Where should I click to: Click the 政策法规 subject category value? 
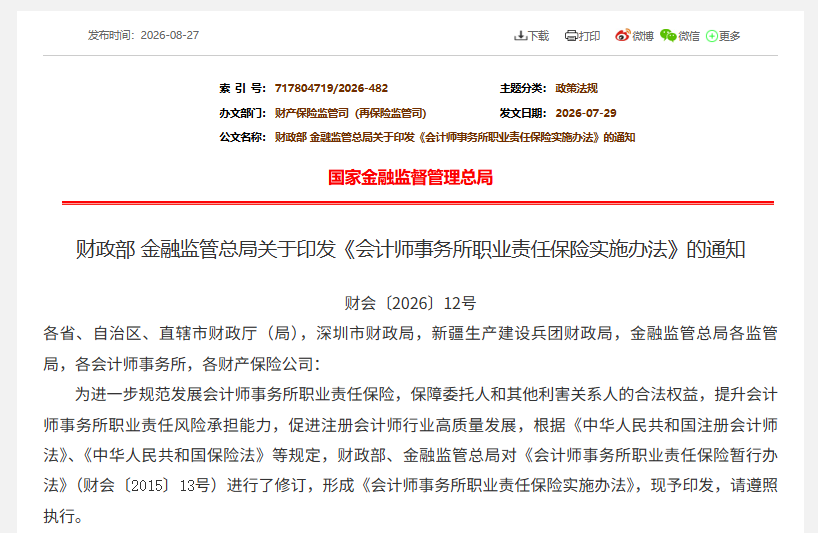tap(576, 88)
